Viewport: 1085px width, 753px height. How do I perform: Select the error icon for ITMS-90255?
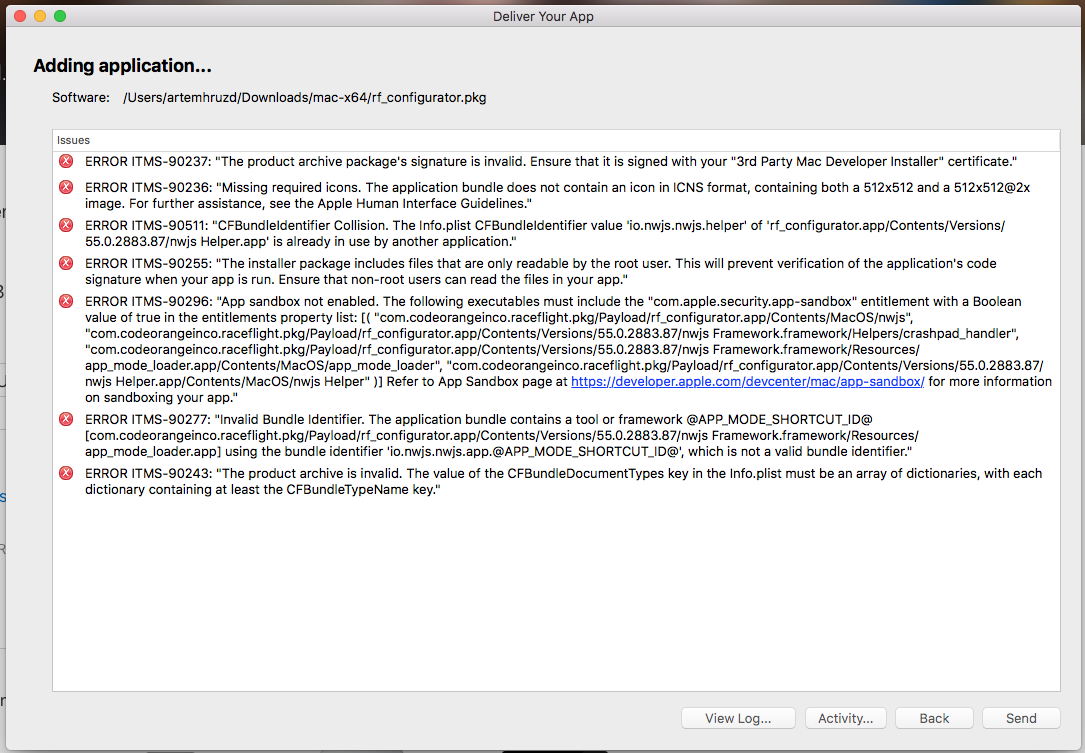pyautogui.click(x=66, y=263)
